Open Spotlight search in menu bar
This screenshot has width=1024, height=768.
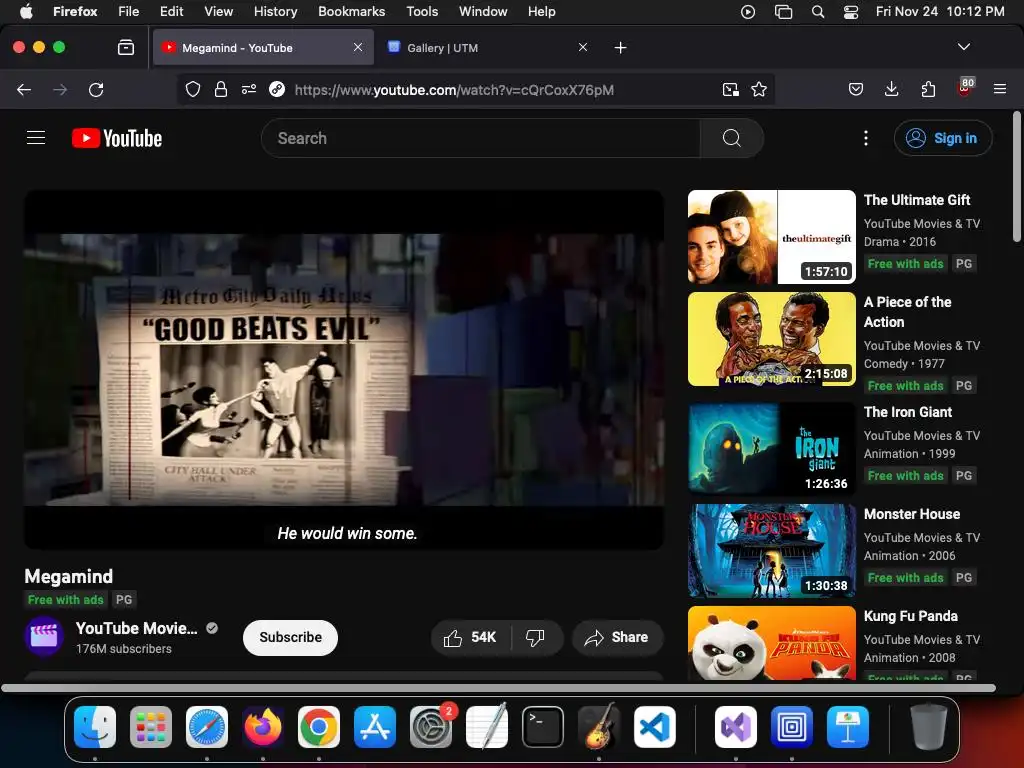[817, 12]
